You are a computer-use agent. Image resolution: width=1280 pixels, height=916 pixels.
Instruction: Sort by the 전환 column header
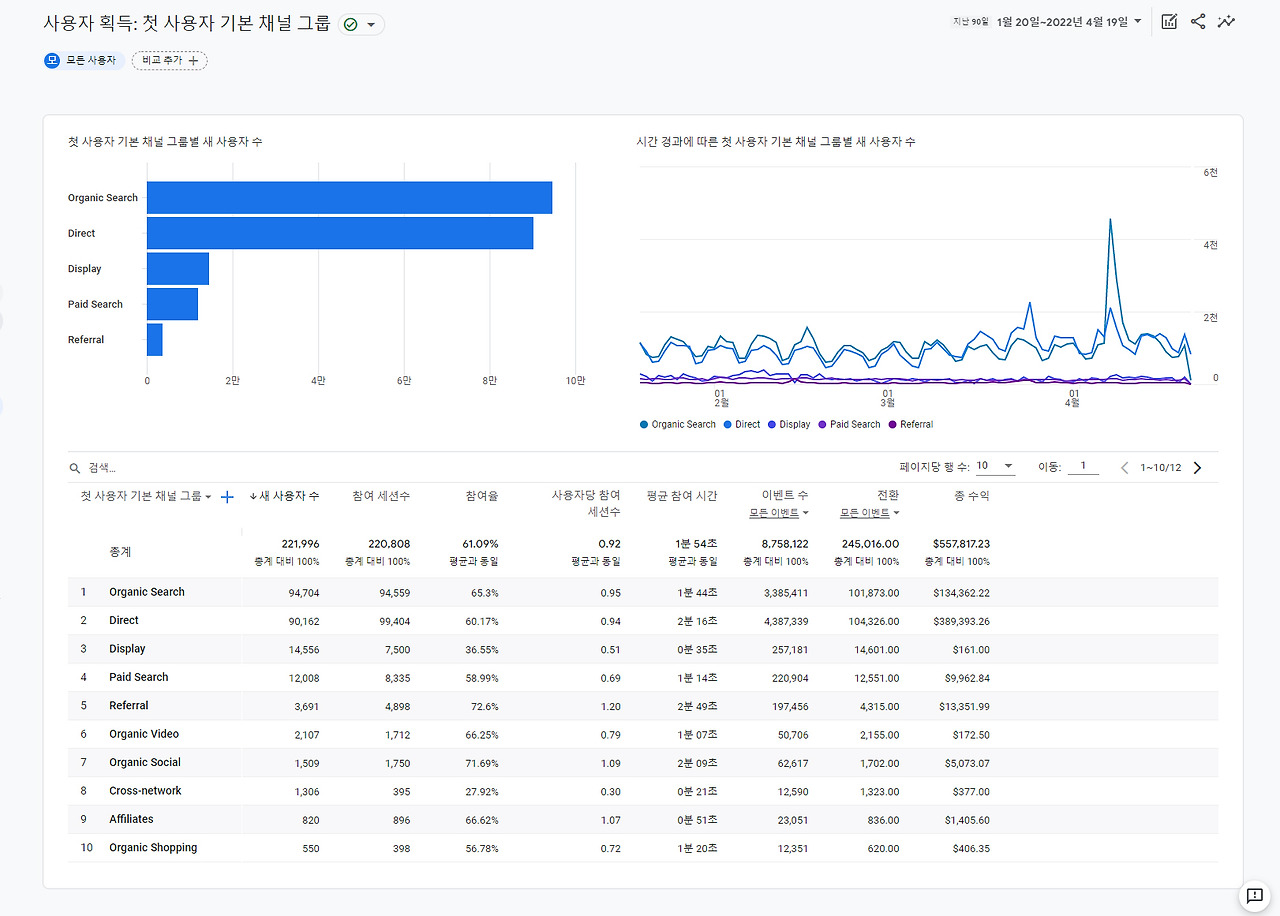[886, 496]
